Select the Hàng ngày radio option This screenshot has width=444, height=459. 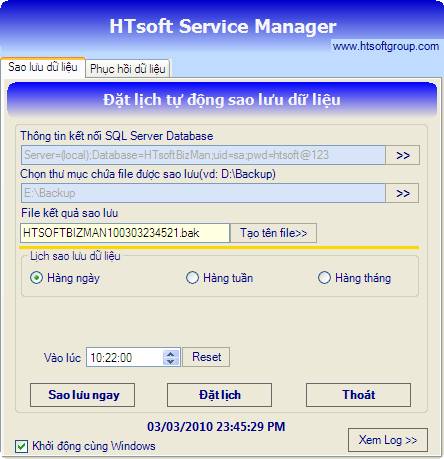pyautogui.click(x=36, y=278)
